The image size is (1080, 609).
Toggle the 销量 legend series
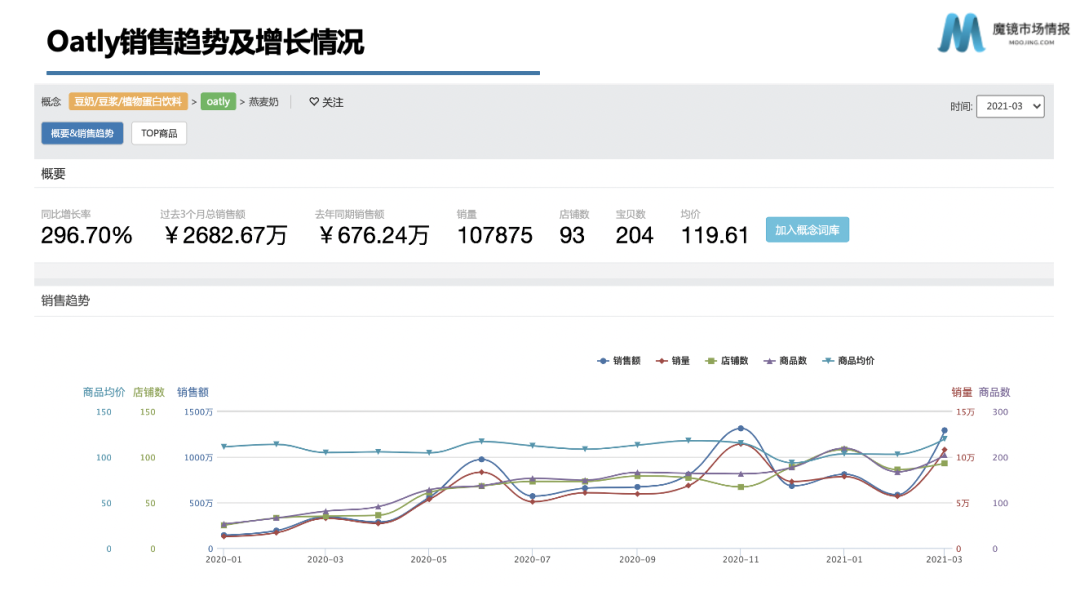[673, 361]
